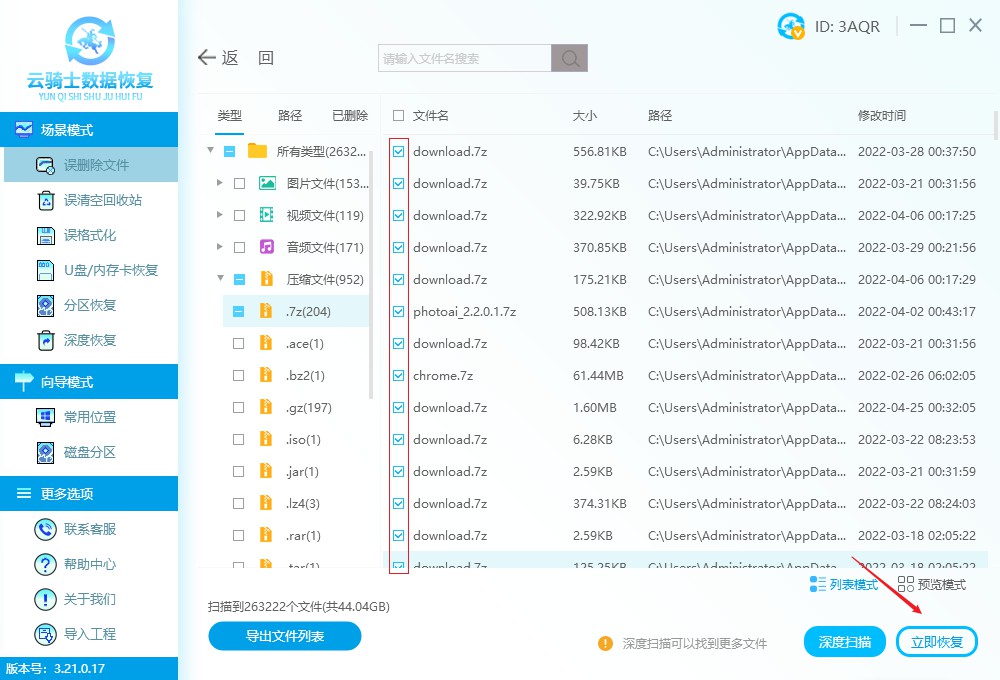Viewport: 1000px width, 680px height.
Task: Click the 音频文件 music icon
Action: [267, 247]
